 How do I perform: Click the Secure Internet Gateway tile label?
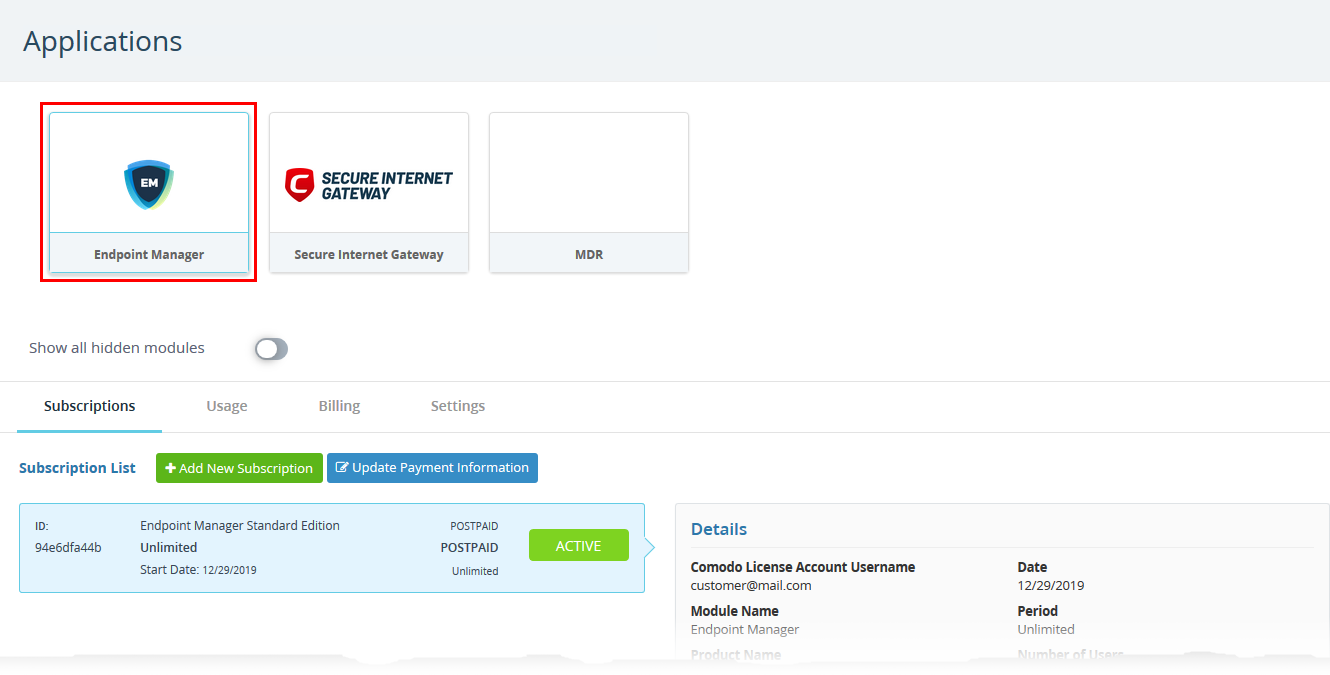(x=369, y=255)
